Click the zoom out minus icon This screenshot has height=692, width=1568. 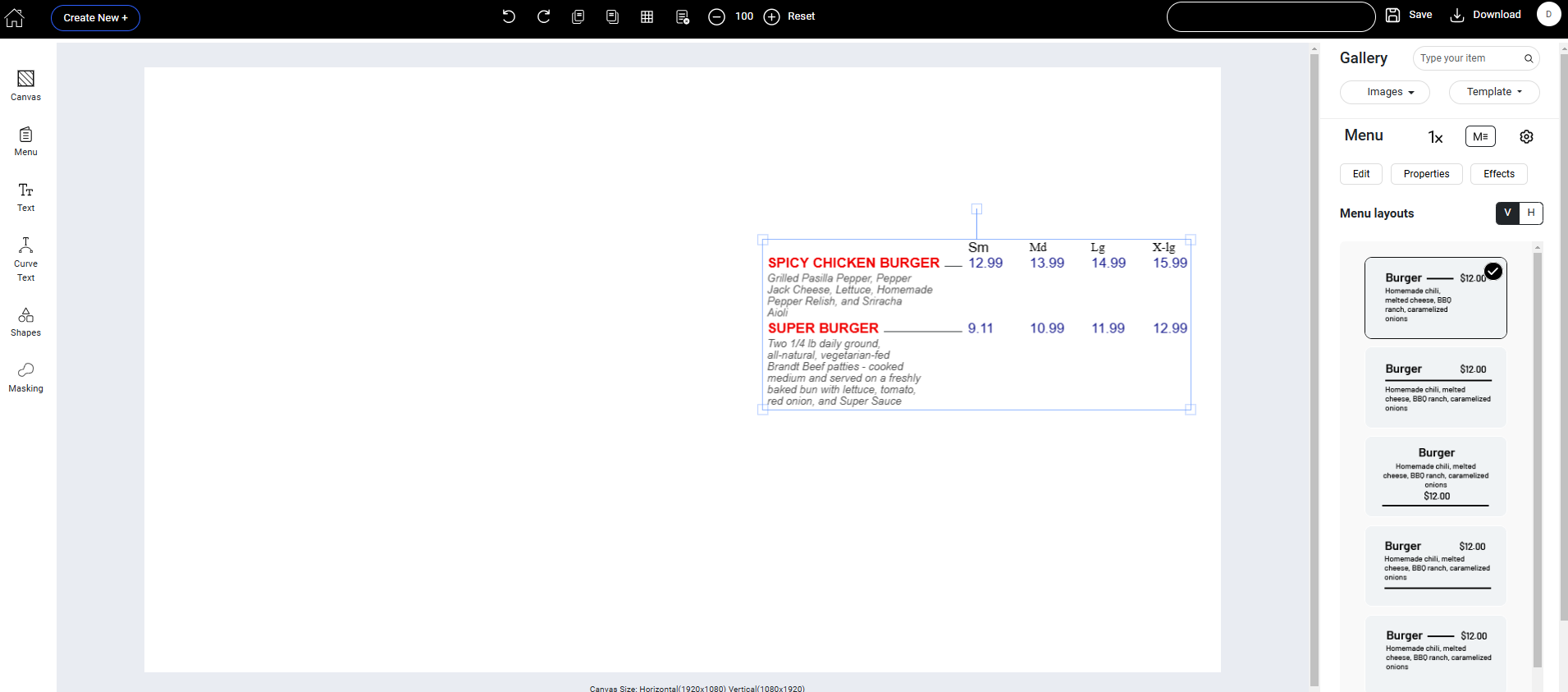(716, 17)
